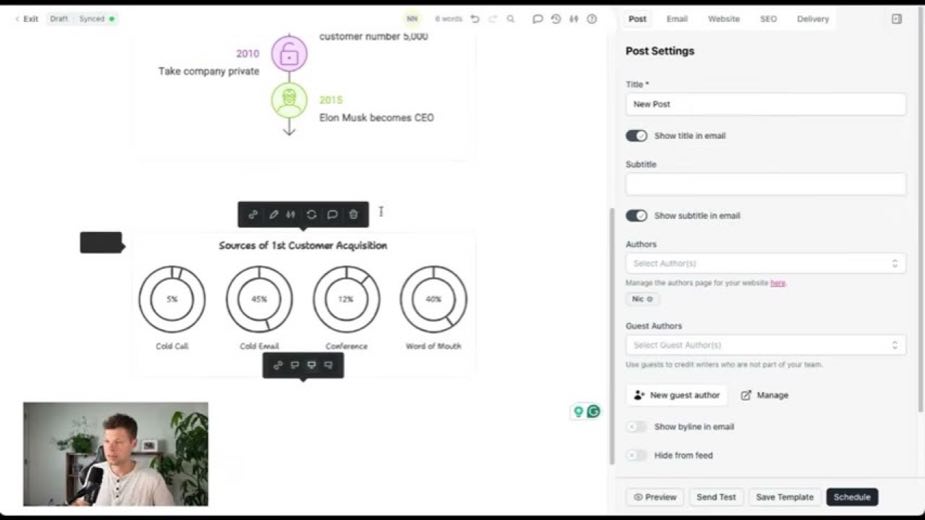Viewport: 925px width, 520px height.
Task: Click the Send Test button
Action: (x=716, y=497)
